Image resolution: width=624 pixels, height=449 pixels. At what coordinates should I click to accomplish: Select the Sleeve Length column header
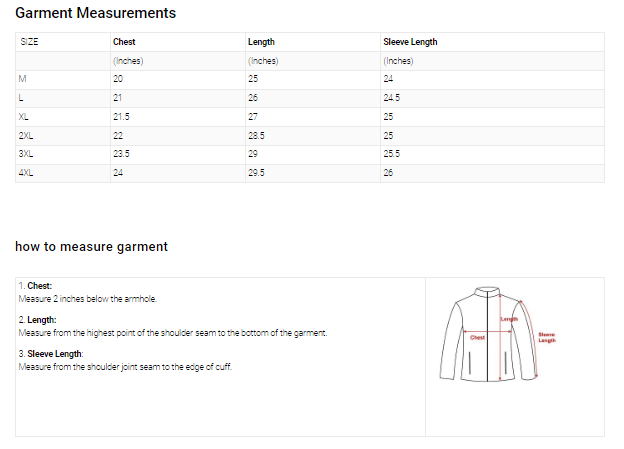(x=410, y=42)
